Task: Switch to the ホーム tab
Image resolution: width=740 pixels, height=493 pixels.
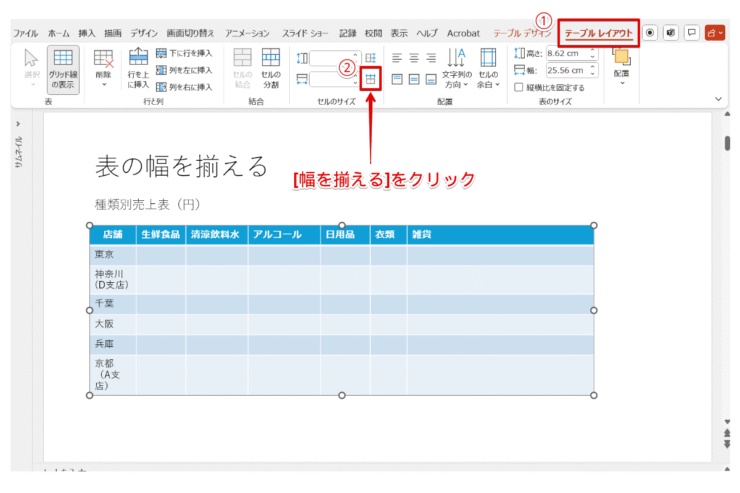Action: [x=59, y=33]
